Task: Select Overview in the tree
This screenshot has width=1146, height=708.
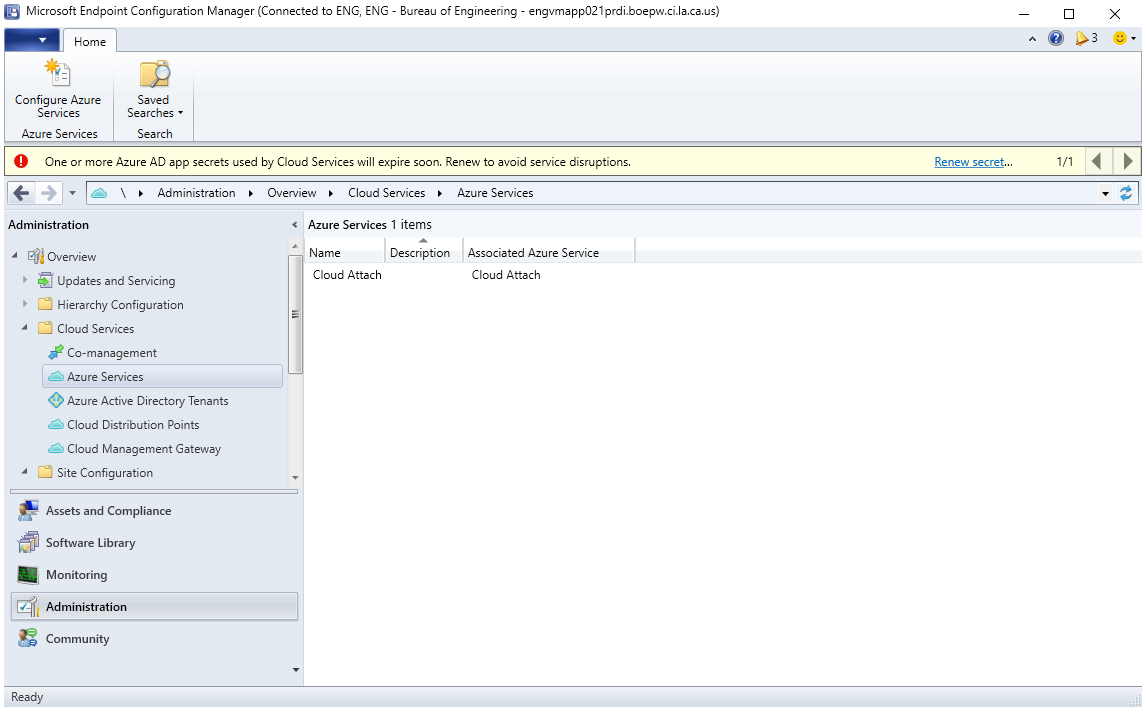Action: (72, 256)
